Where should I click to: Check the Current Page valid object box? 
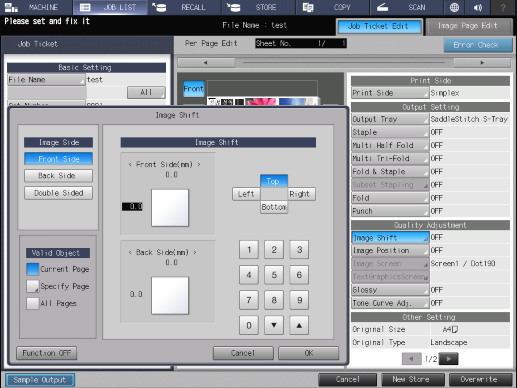(33, 269)
